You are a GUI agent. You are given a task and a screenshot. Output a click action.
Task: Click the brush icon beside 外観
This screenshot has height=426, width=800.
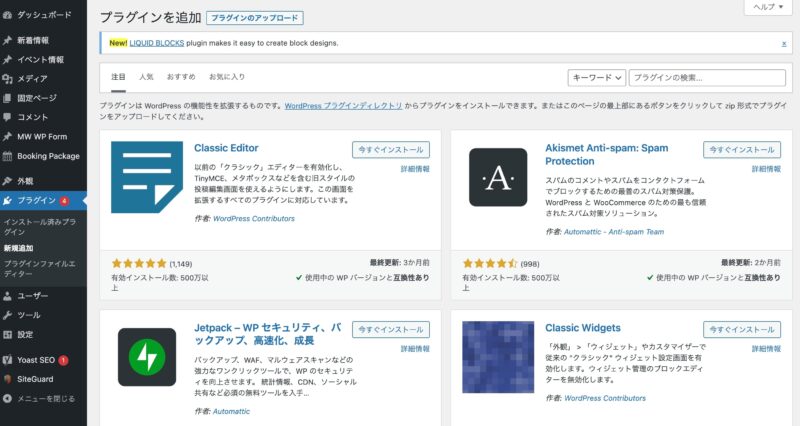coord(7,181)
